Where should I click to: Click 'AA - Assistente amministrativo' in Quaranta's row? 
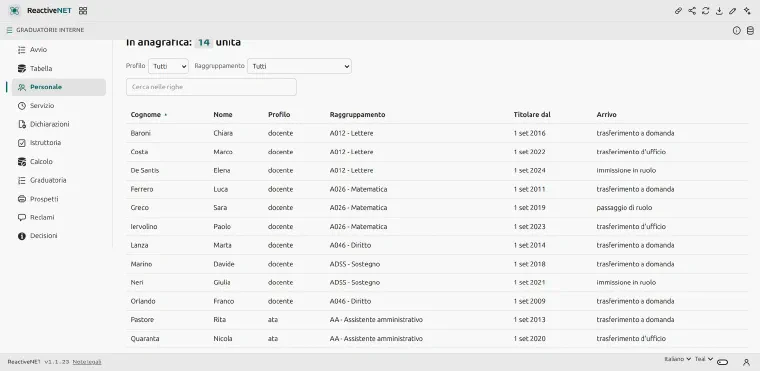click(376, 339)
